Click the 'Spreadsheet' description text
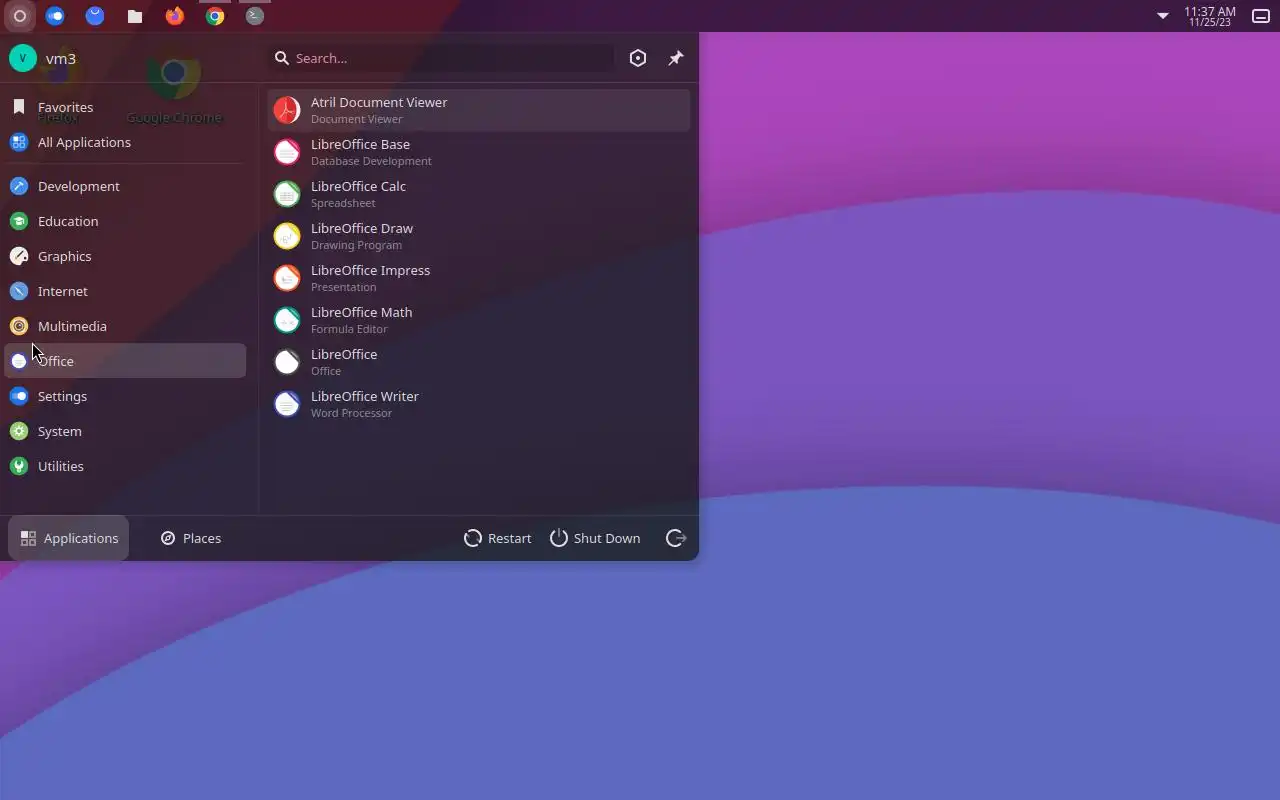This screenshot has height=800, width=1280. tap(343, 203)
